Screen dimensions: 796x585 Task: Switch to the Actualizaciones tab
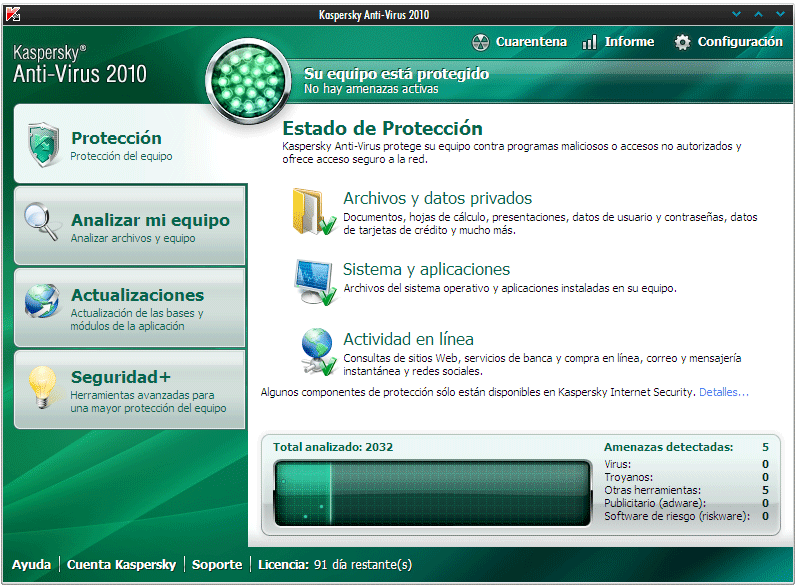[x=137, y=296]
